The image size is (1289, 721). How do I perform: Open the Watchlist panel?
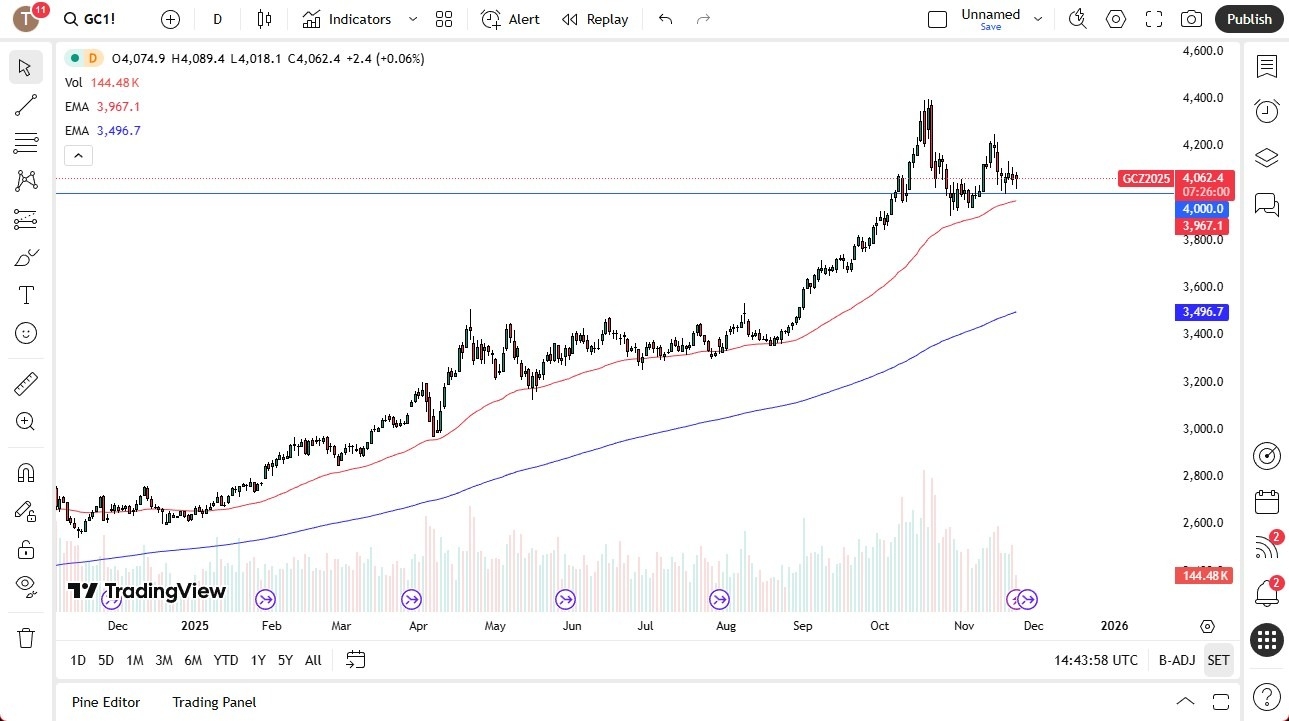point(1266,67)
